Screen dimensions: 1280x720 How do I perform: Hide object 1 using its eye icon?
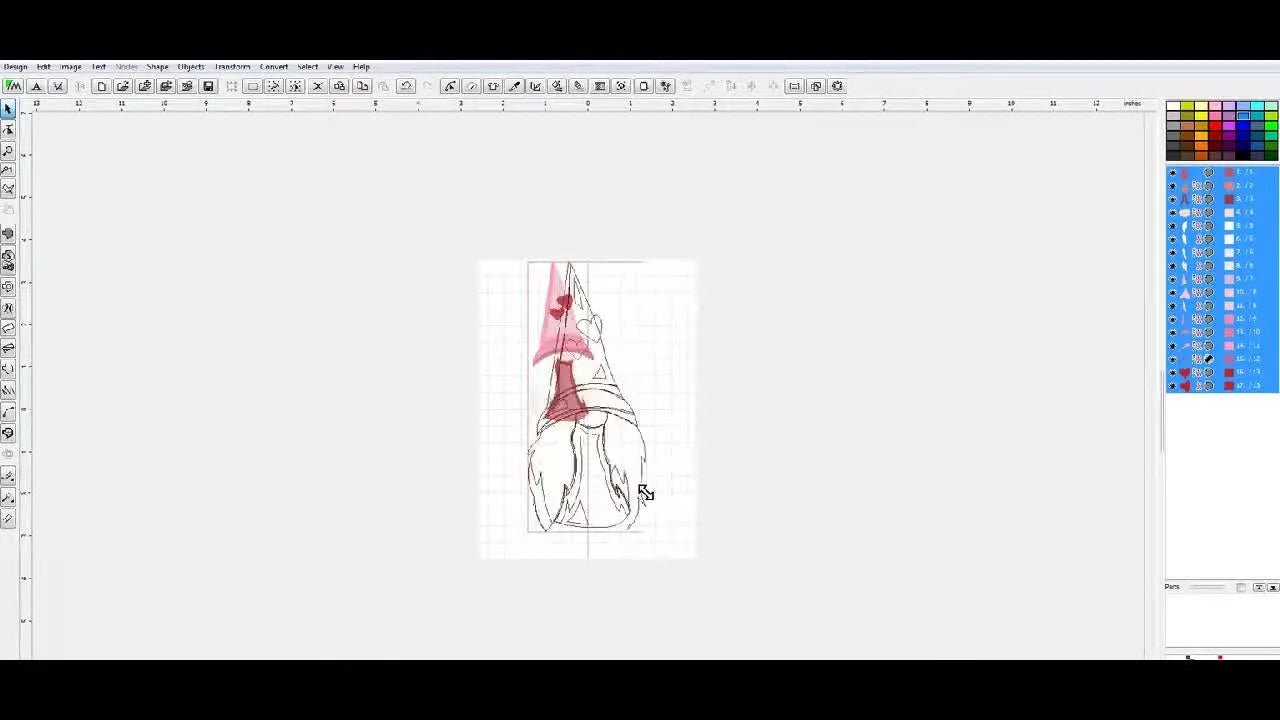coord(1173,173)
